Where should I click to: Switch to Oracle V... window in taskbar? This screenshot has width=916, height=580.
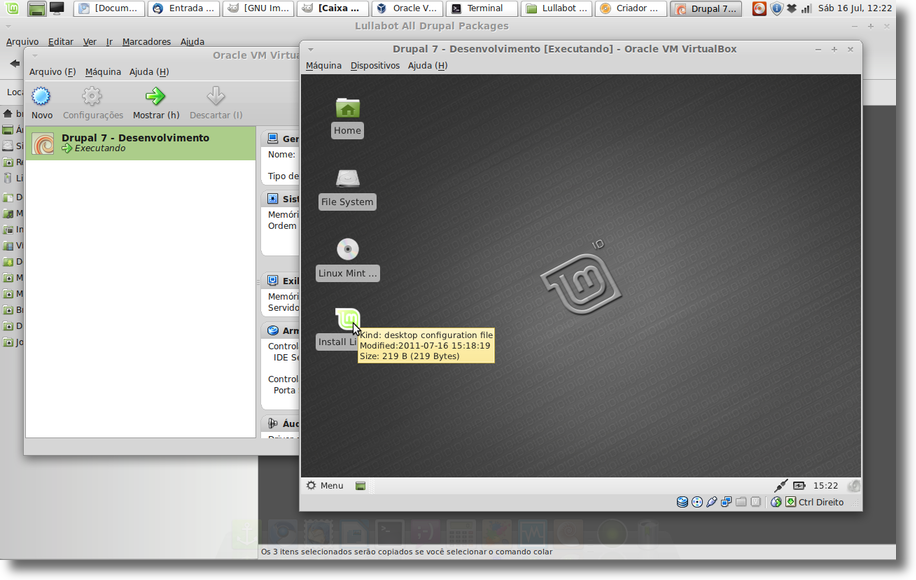pyautogui.click(x=407, y=8)
